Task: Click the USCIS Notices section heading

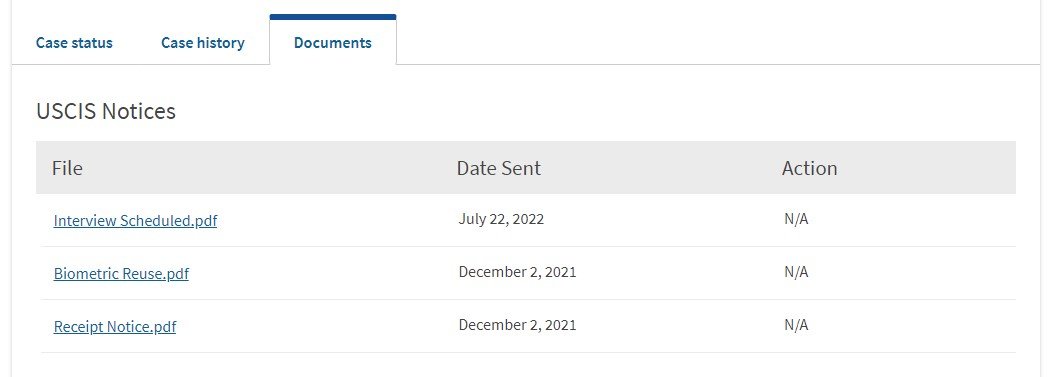Action: (106, 111)
